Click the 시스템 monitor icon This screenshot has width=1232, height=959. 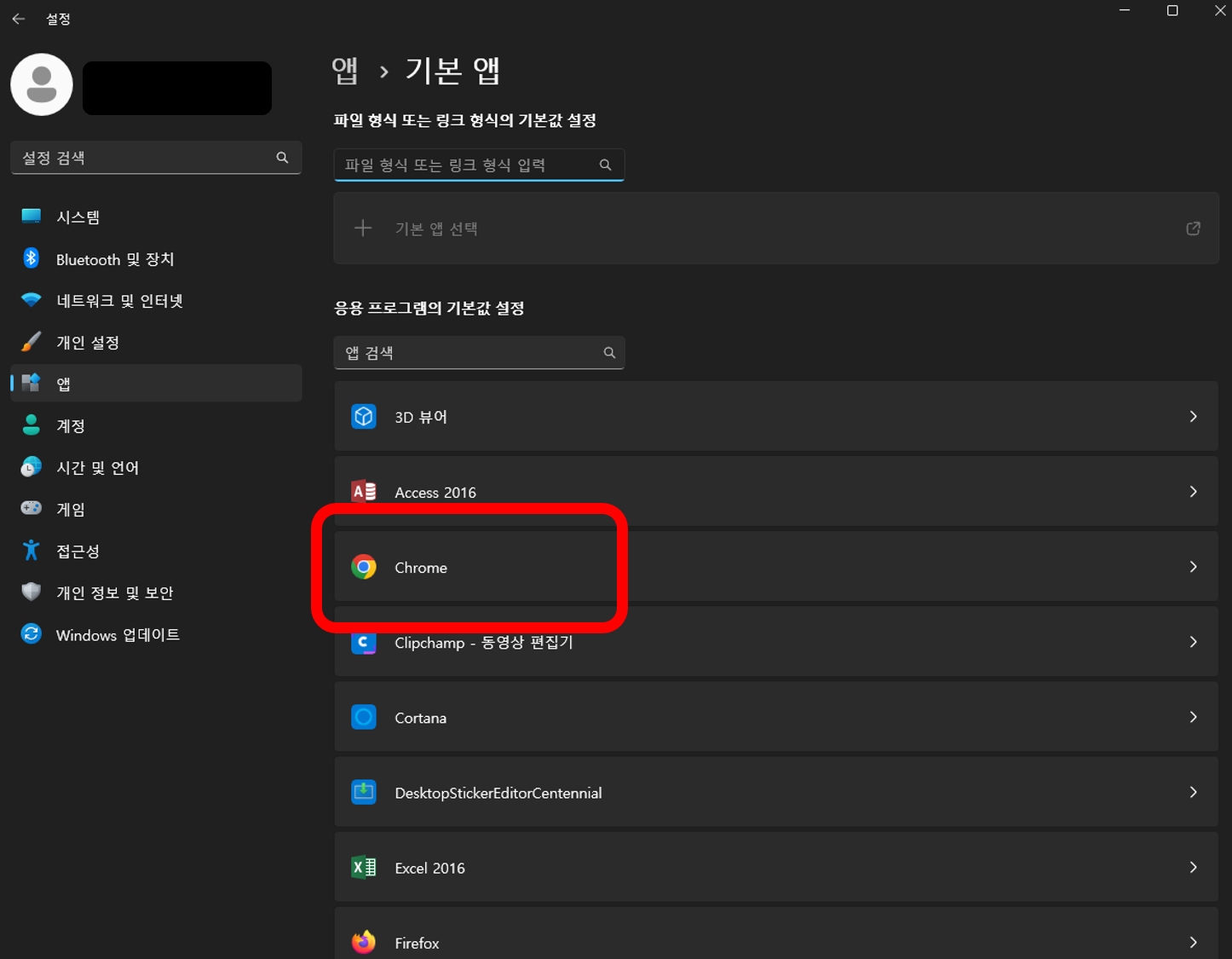tap(32, 217)
